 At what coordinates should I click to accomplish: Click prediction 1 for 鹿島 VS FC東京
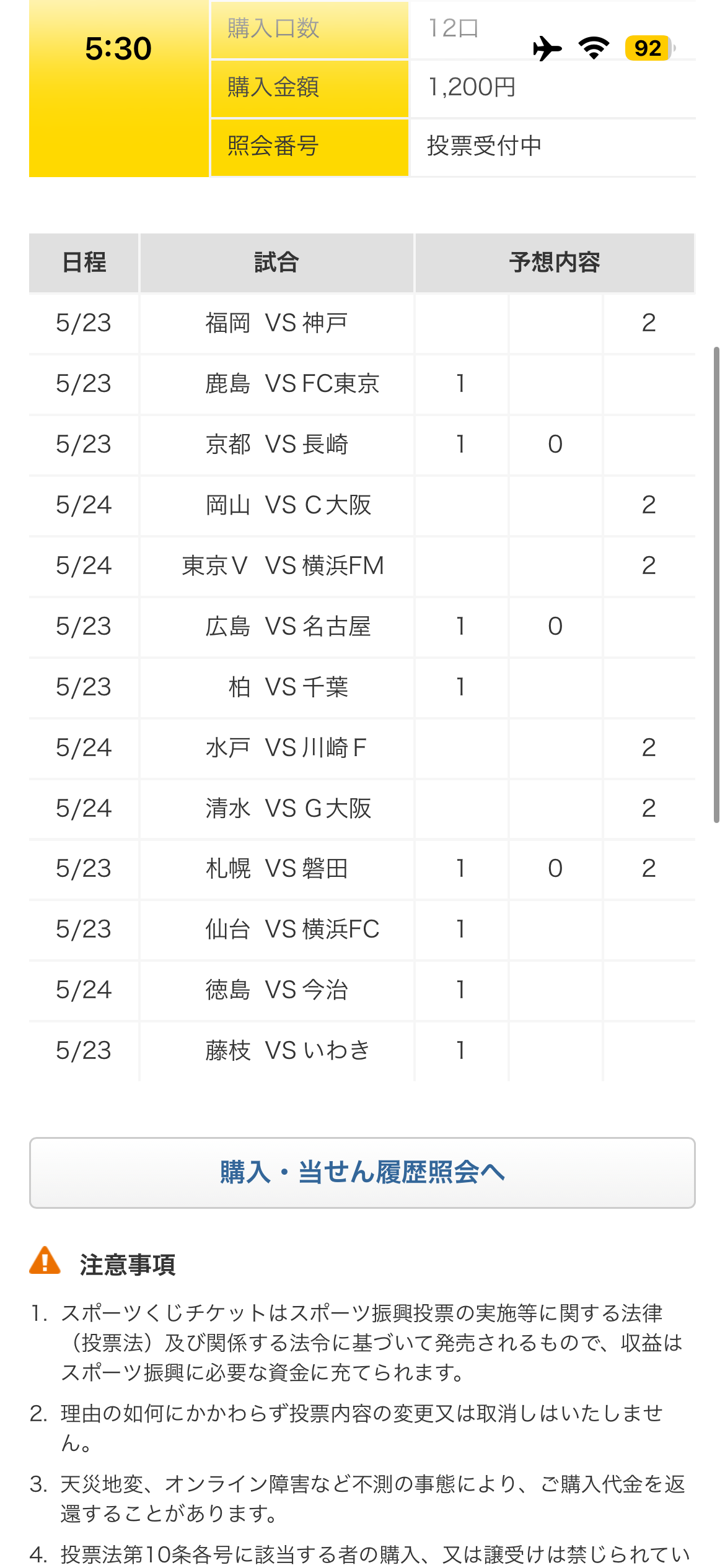(x=461, y=384)
